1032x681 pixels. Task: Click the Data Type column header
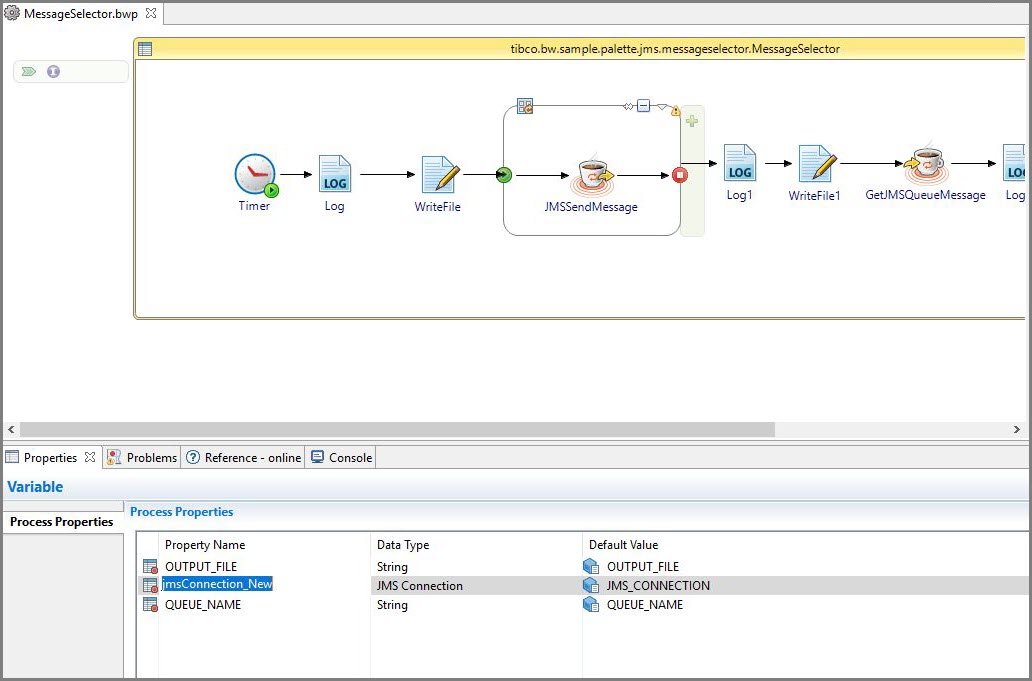(403, 545)
